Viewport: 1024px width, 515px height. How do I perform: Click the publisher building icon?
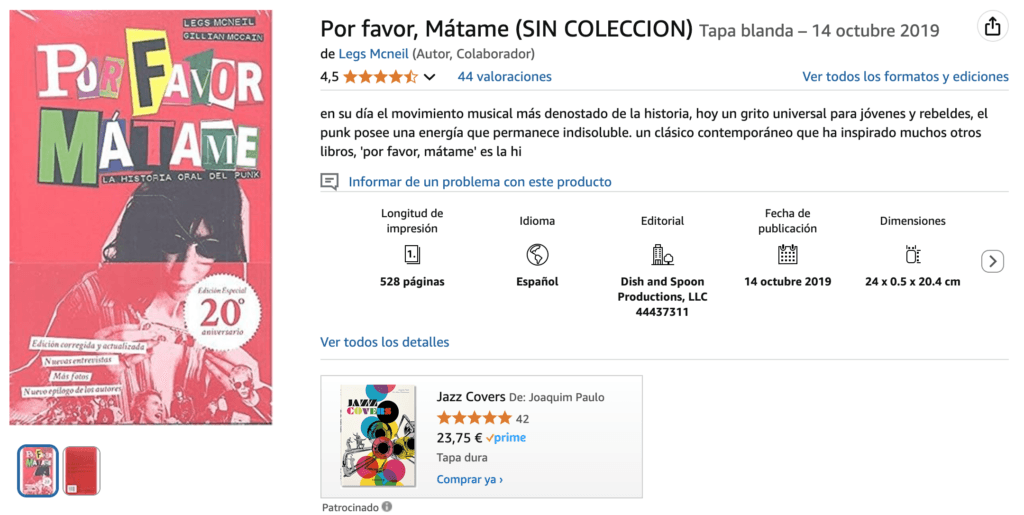[x=662, y=254]
